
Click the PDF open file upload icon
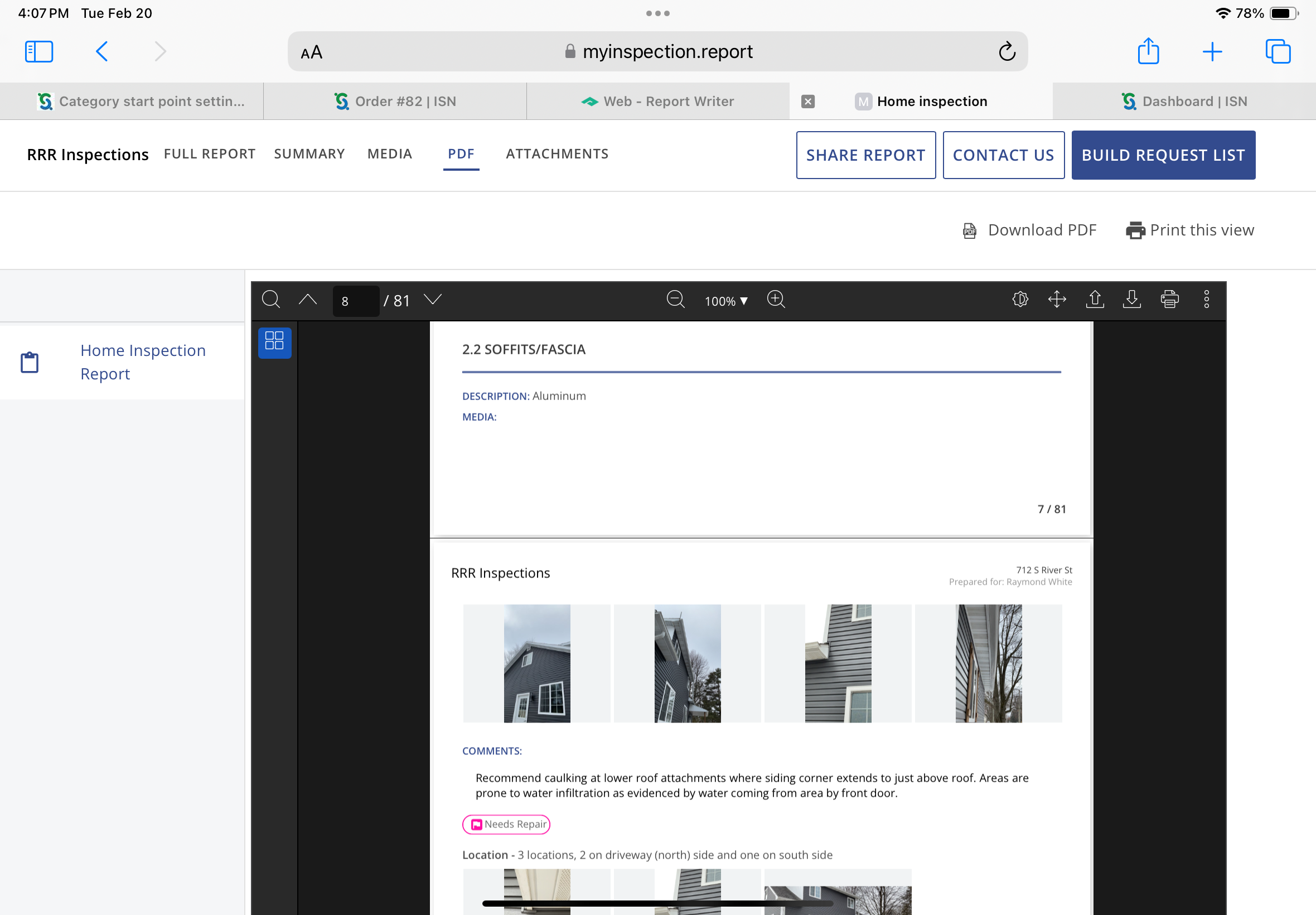pos(1095,299)
